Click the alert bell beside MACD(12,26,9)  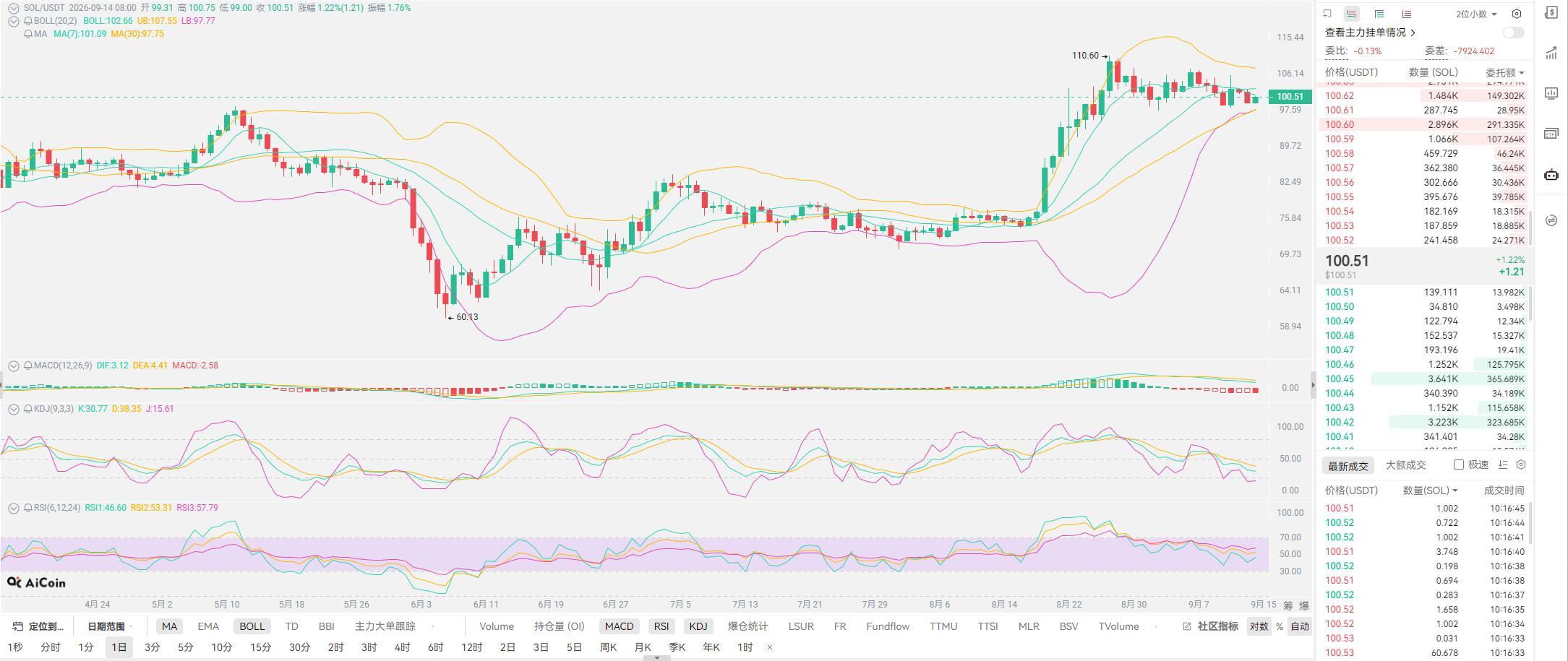click(x=27, y=366)
